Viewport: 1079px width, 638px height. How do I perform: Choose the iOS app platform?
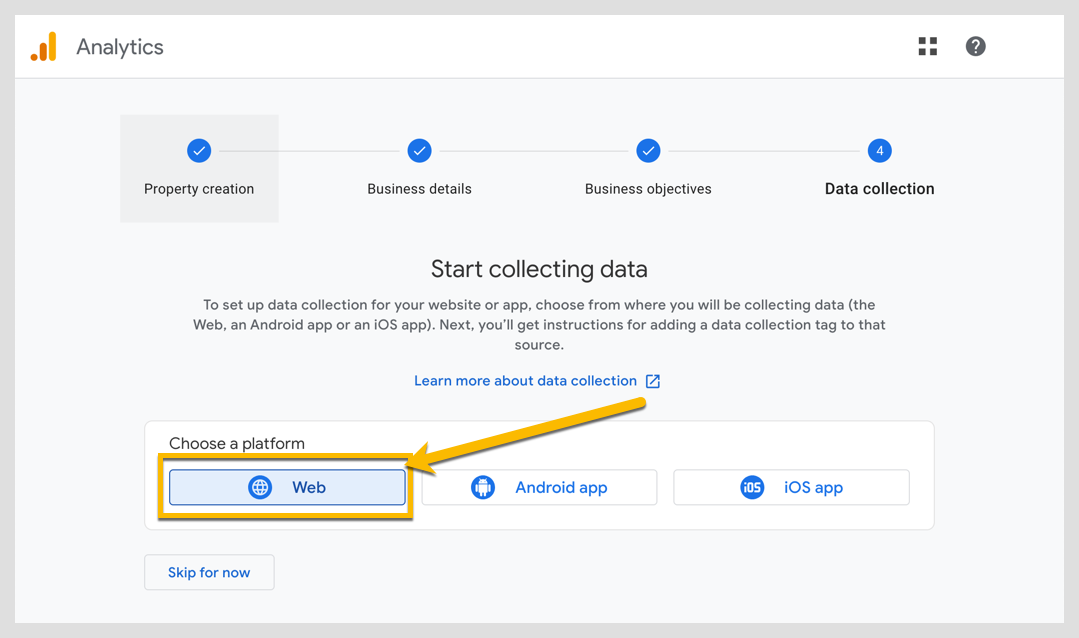pyautogui.click(x=791, y=487)
